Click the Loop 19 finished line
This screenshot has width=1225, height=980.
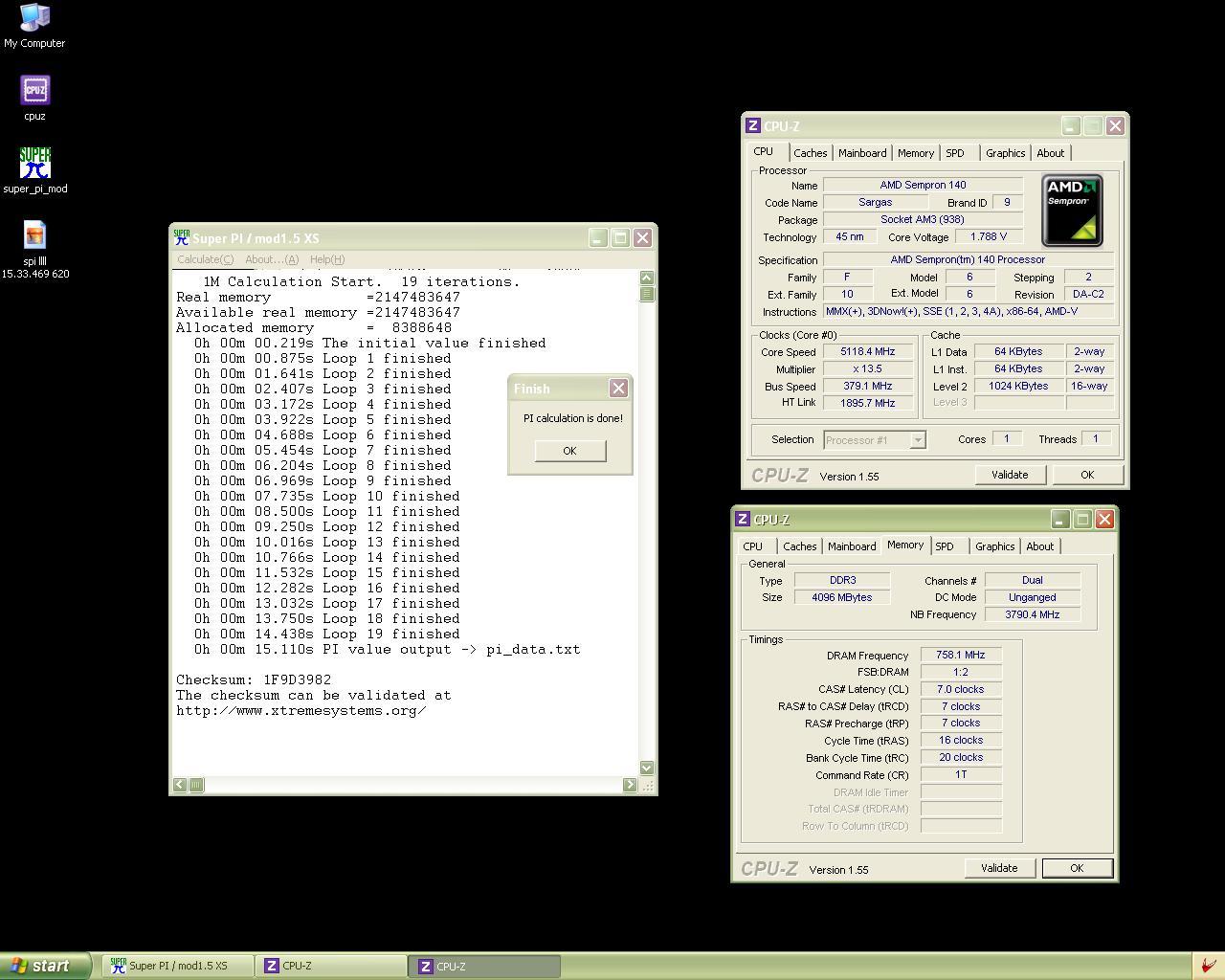click(327, 635)
